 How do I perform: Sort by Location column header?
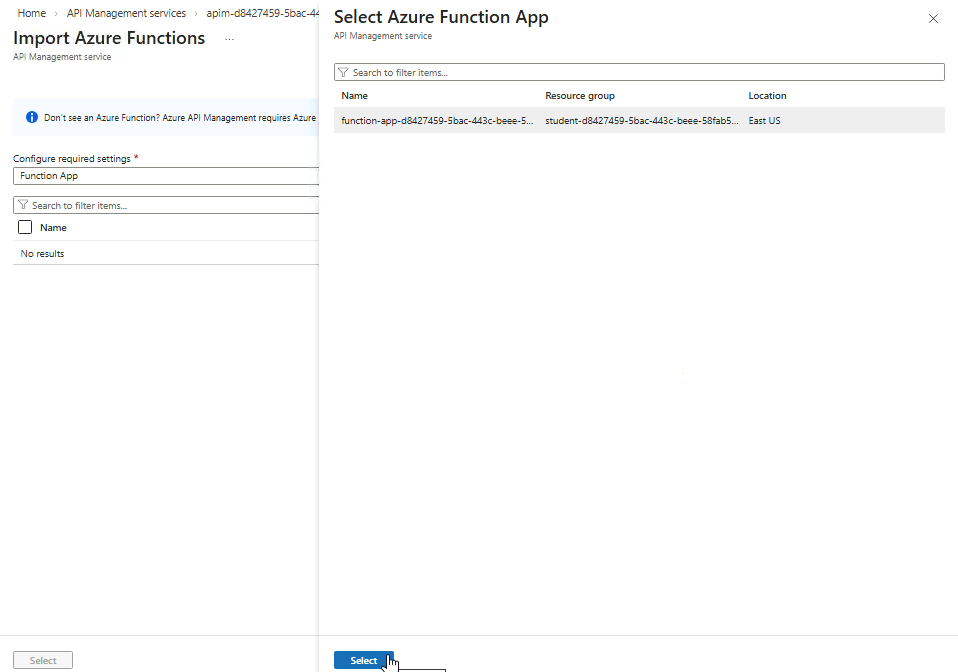pyautogui.click(x=767, y=96)
